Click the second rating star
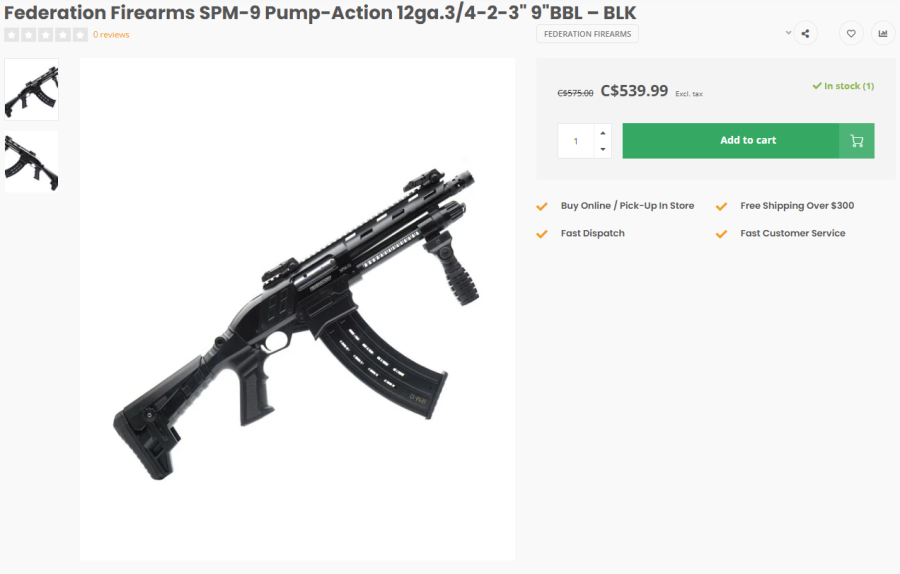Image resolution: width=900 pixels, height=574 pixels. click(29, 35)
